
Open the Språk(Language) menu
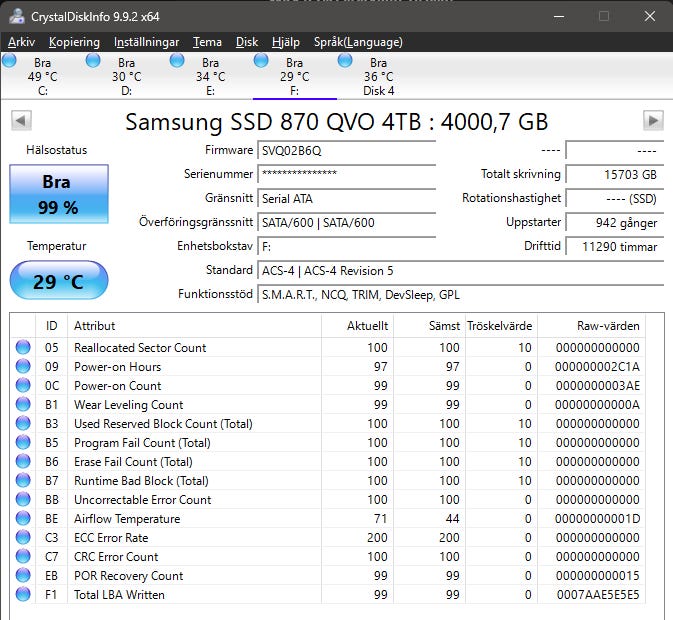(x=358, y=42)
